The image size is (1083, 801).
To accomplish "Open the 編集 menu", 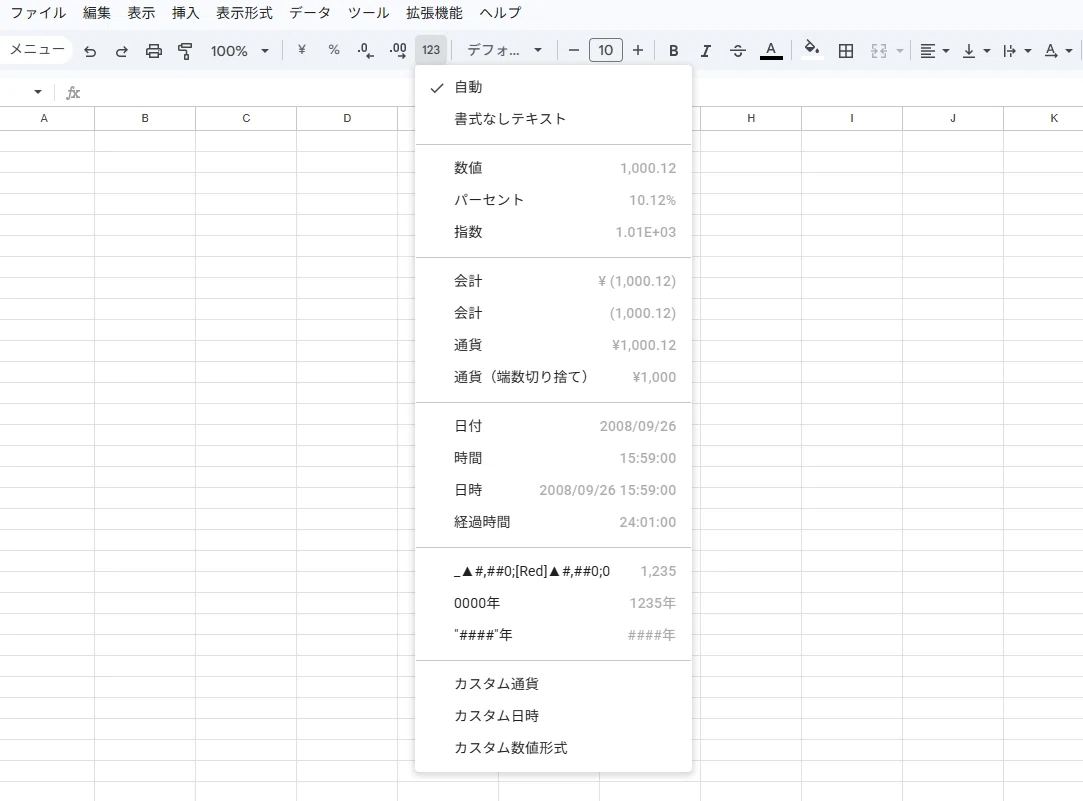I will tap(97, 13).
